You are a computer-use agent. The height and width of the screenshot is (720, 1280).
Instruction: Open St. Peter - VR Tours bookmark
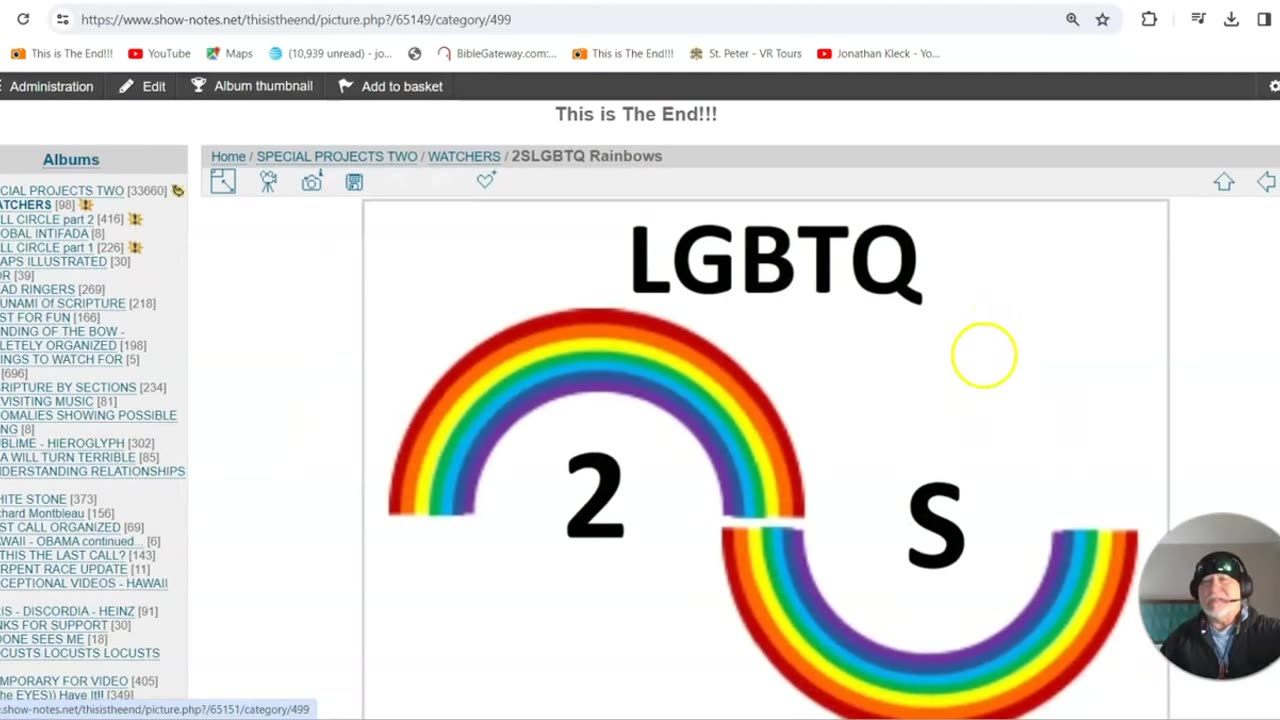746,54
